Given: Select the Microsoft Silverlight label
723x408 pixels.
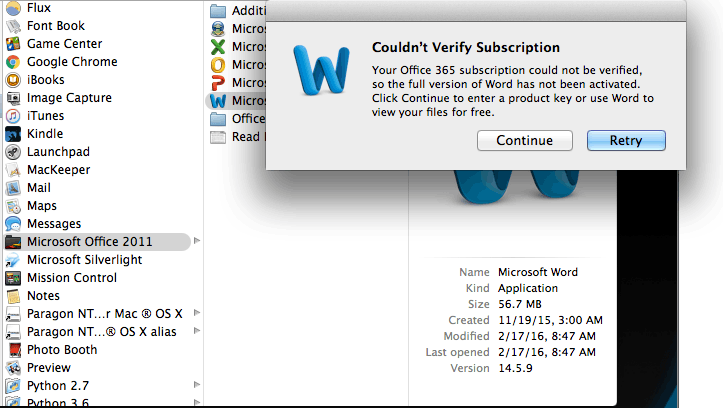Looking at the screenshot, I should [x=84, y=260].
